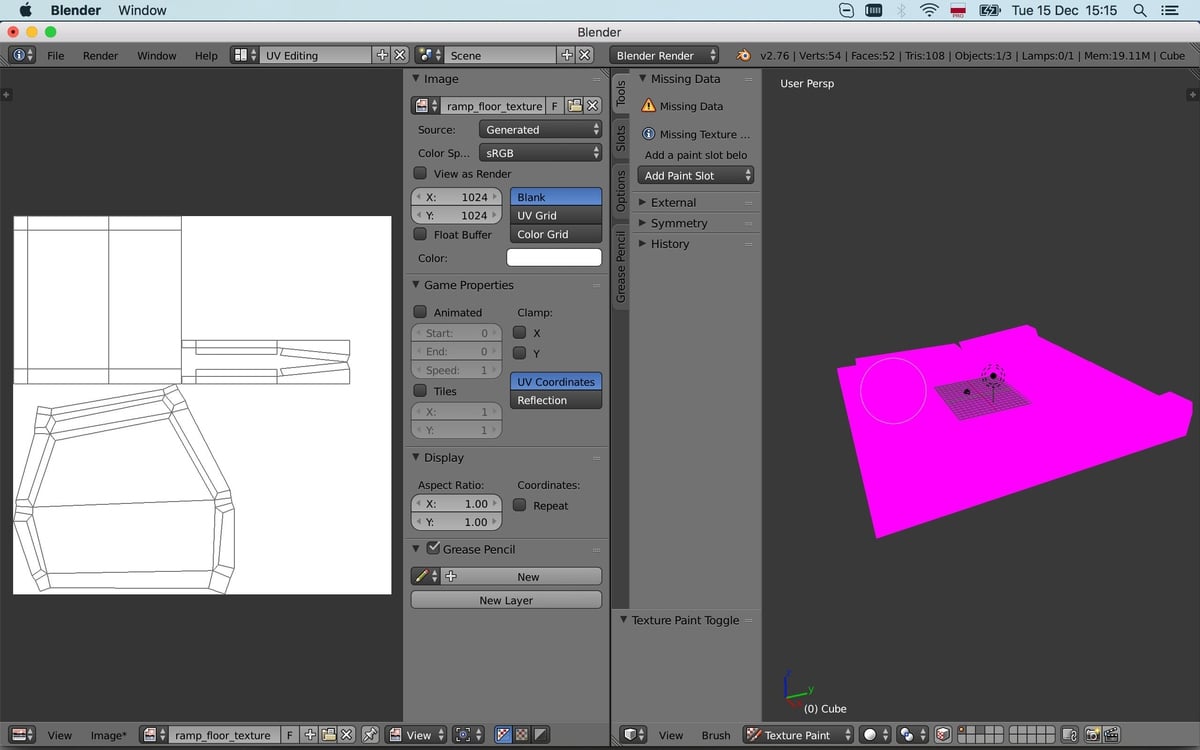Click the screen layout browse icon

coord(245,55)
